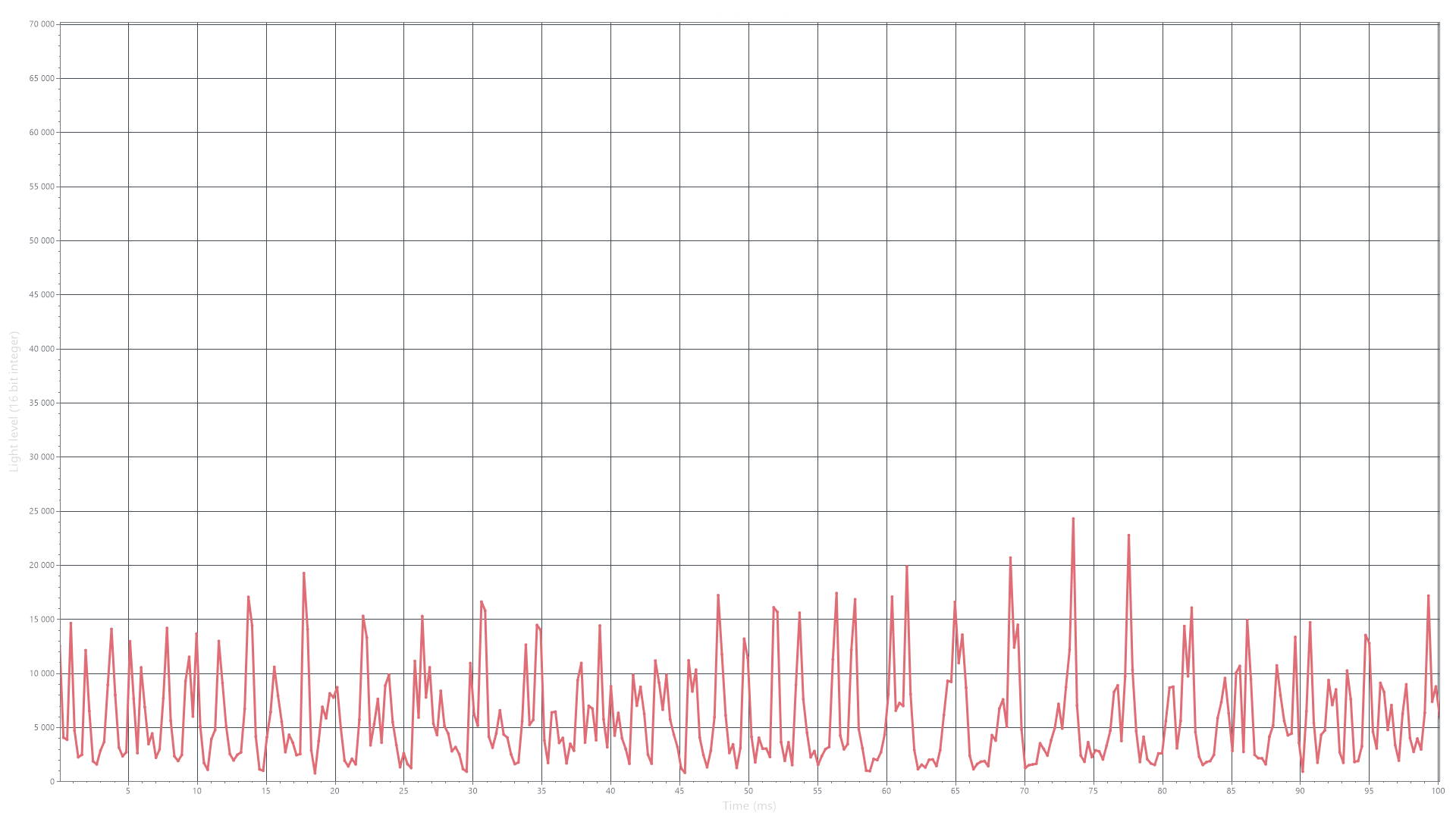Click the 100 ms x-axis tick label
1456x819 pixels.
(1437, 791)
